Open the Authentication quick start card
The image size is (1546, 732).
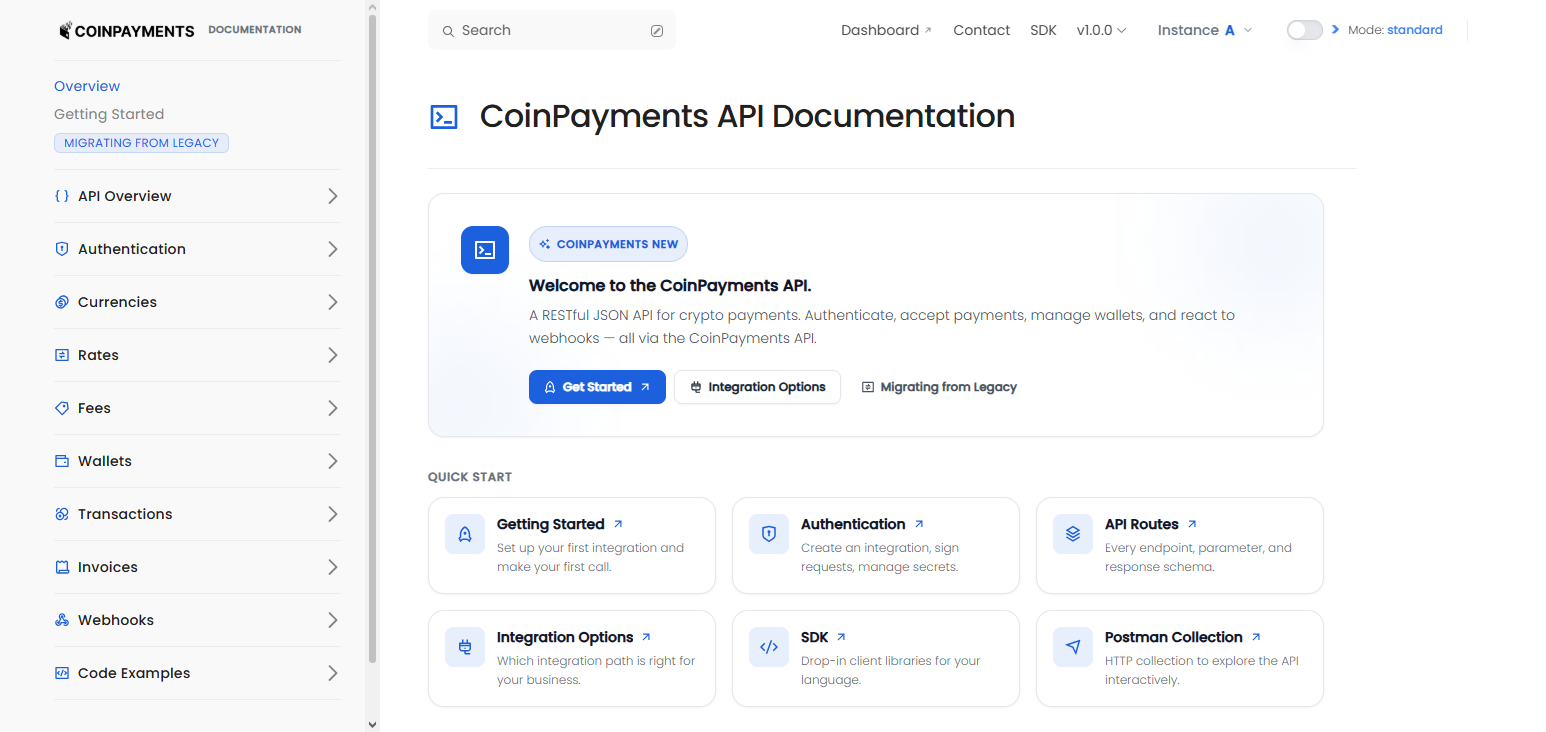(x=876, y=546)
